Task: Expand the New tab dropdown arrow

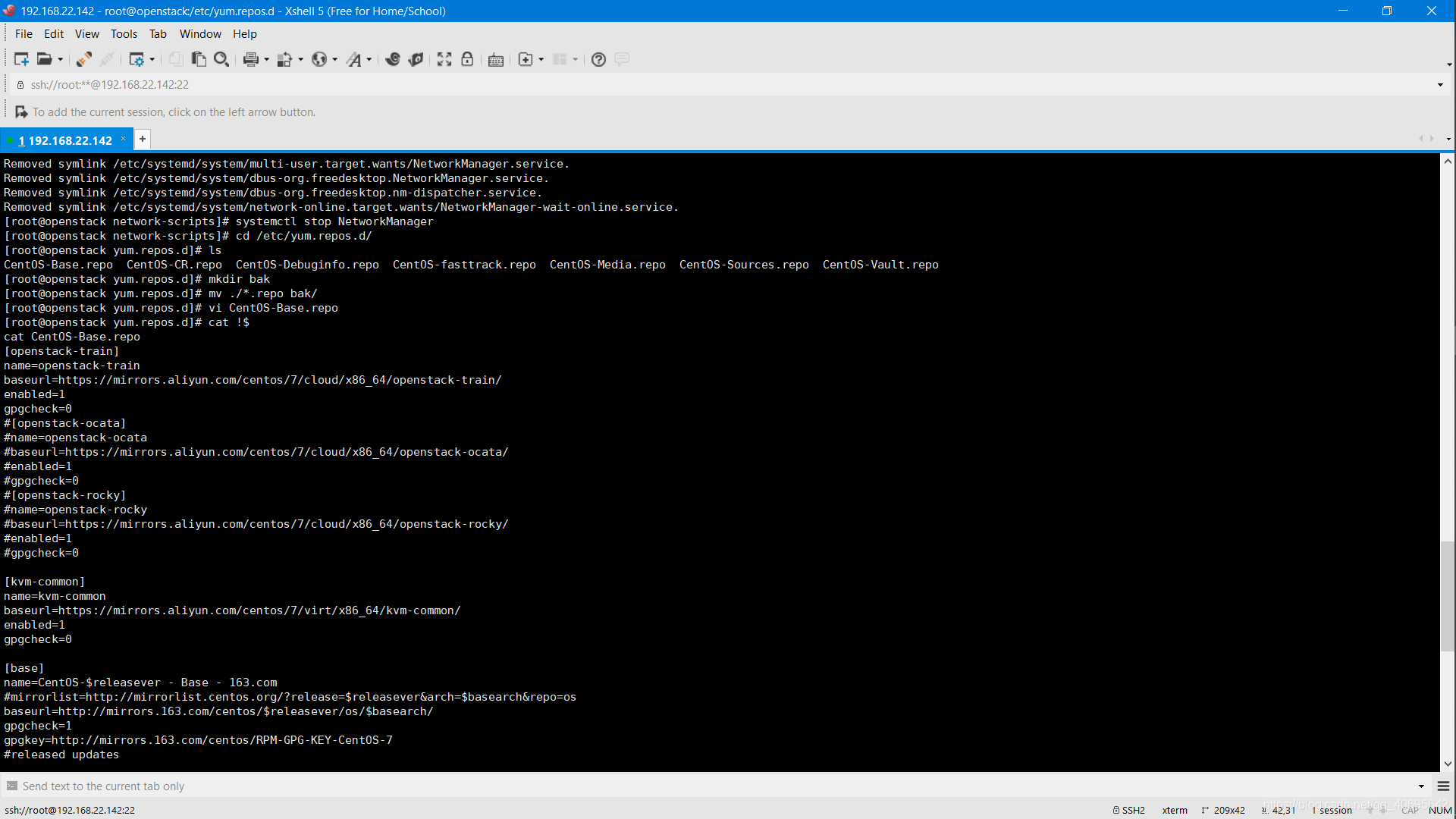Action: pos(541,59)
